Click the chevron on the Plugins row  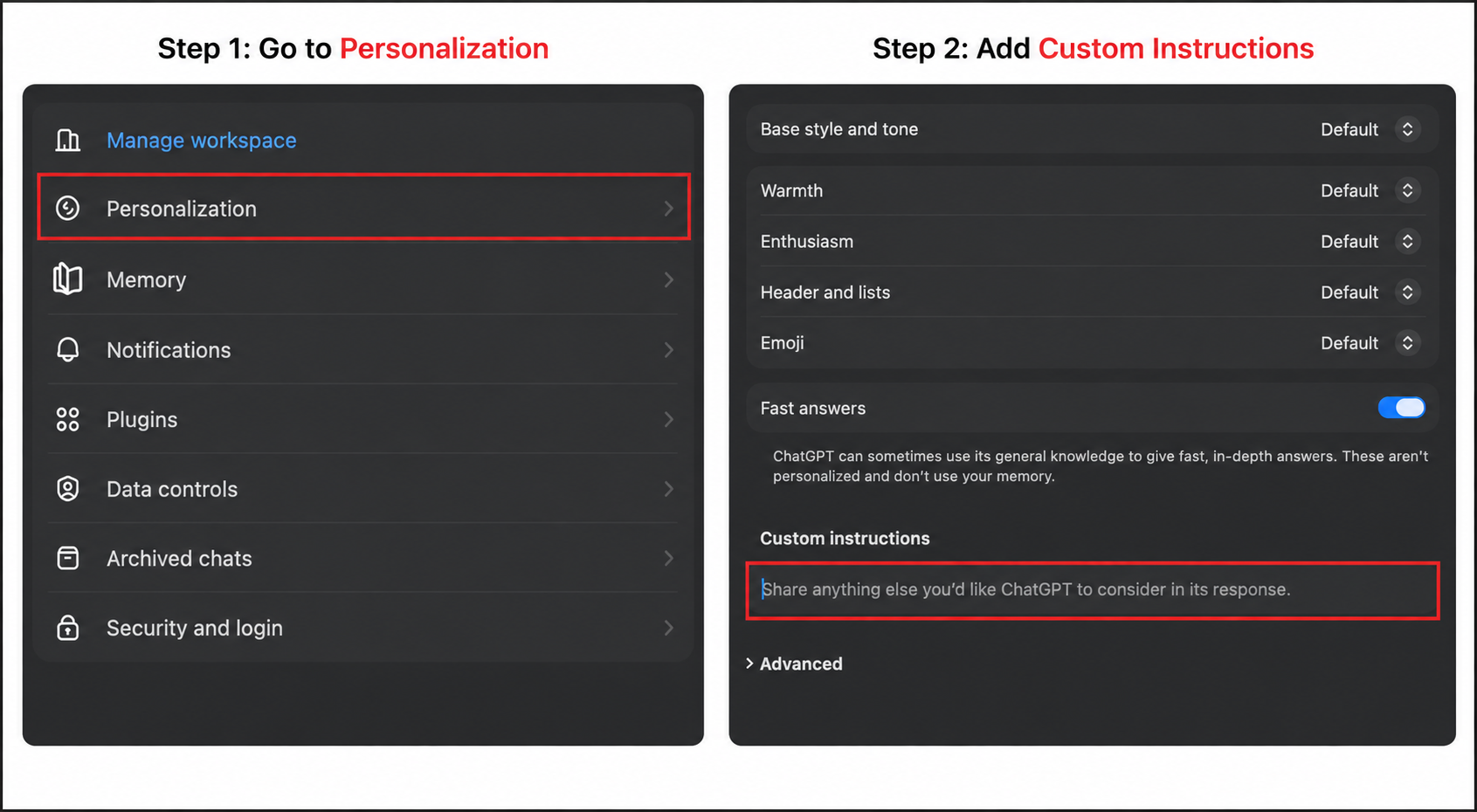(668, 419)
